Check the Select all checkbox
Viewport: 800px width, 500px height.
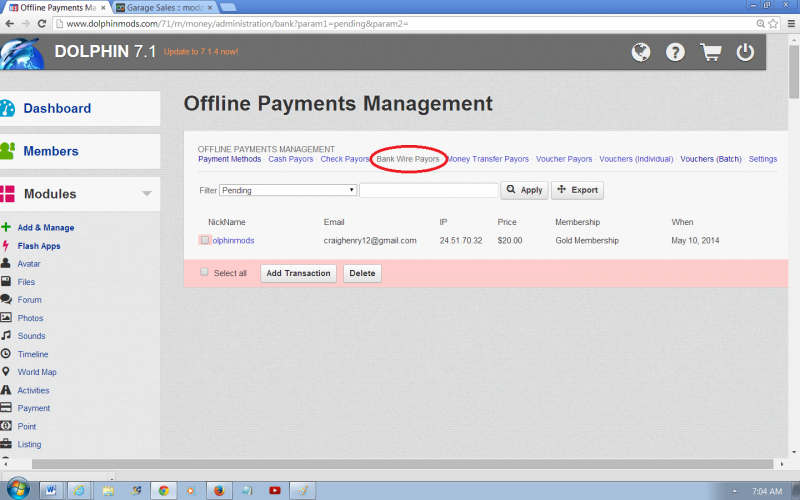coord(204,272)
